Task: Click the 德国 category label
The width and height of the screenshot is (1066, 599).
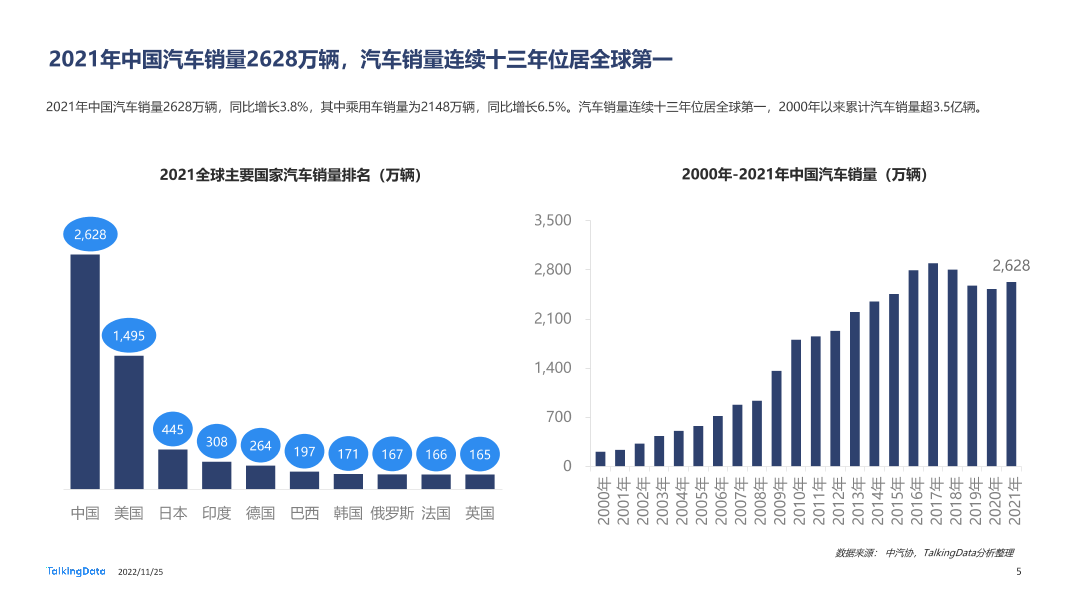Action: coord(260,513)
